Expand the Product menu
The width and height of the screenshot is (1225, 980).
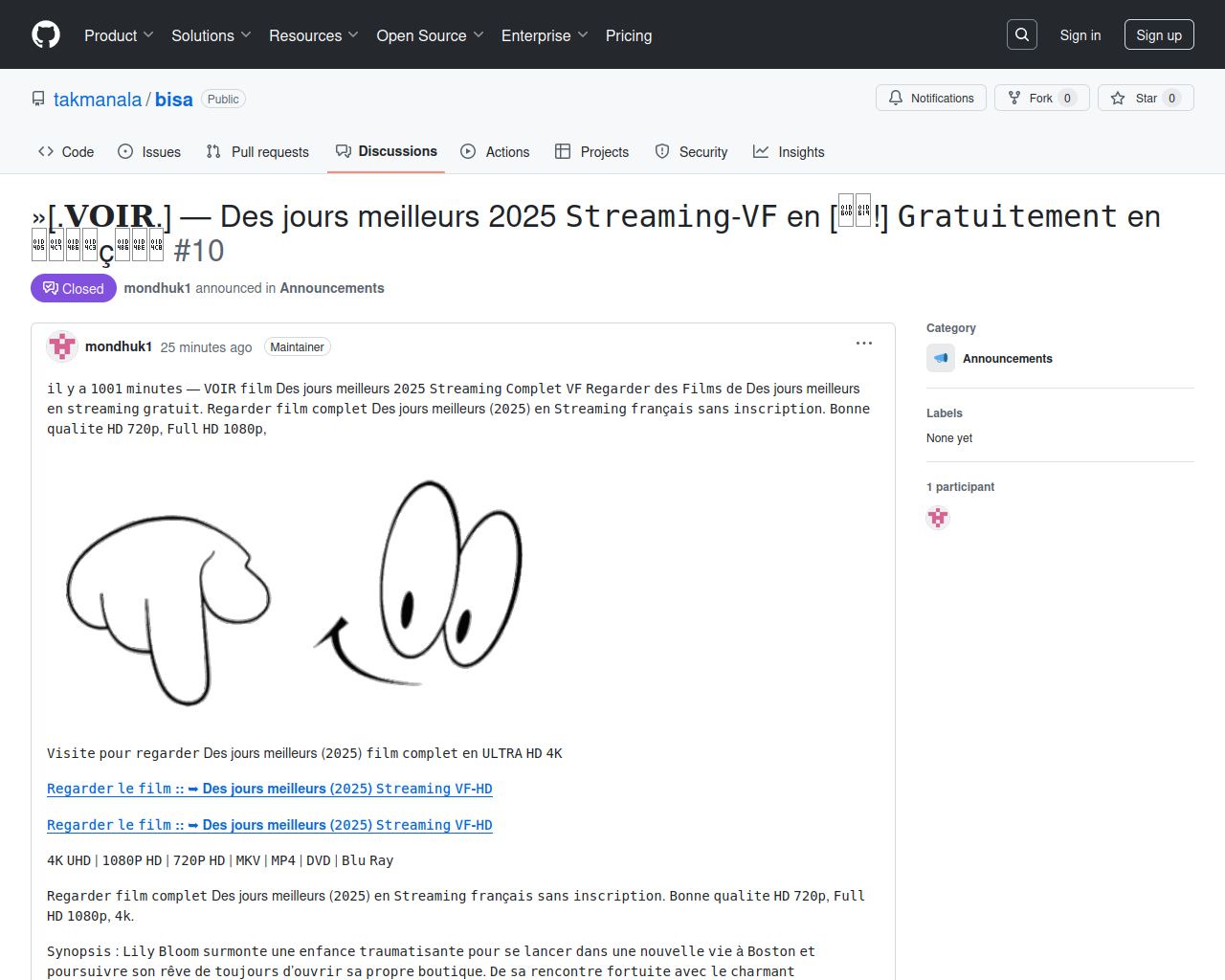[119, 35]
